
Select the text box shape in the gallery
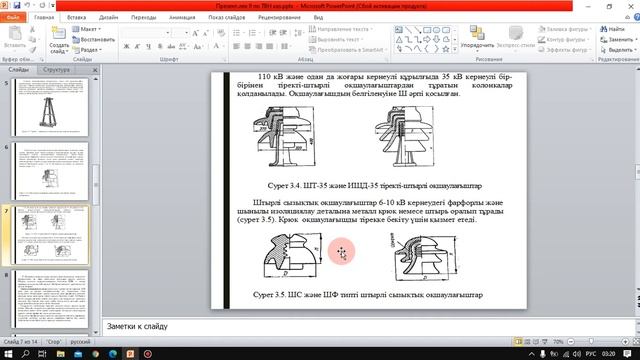click(x=399, y=30)
